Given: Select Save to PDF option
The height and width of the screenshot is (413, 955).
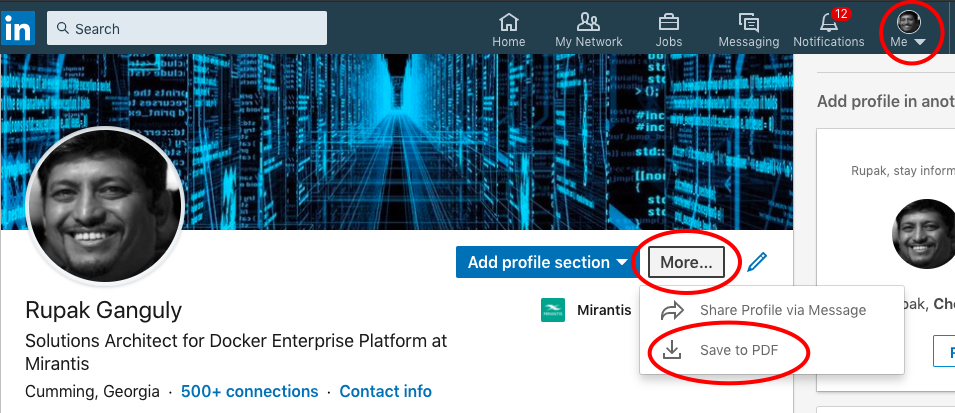Looking at the screenshot, I should tap(772, 350).
